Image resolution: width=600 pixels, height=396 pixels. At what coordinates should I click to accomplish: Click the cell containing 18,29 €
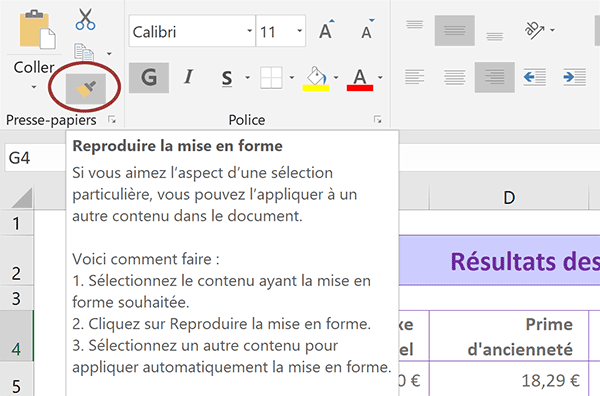509,380
